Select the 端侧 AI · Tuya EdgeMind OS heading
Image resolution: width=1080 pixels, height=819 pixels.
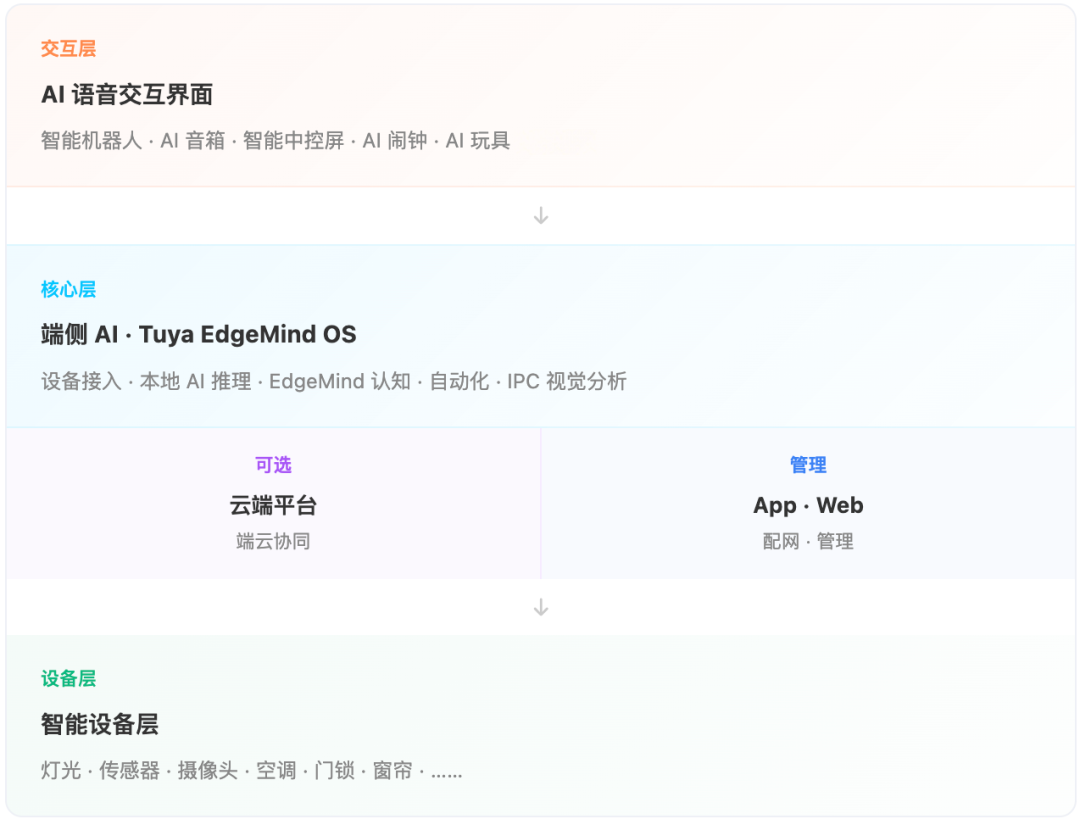coord(198,335)
